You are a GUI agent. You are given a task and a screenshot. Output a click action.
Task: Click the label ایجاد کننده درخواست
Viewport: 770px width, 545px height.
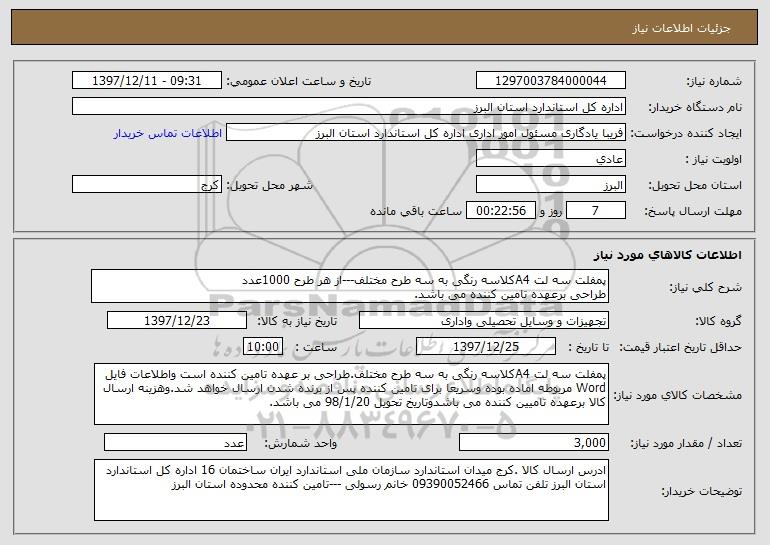[x=687, y=133]
